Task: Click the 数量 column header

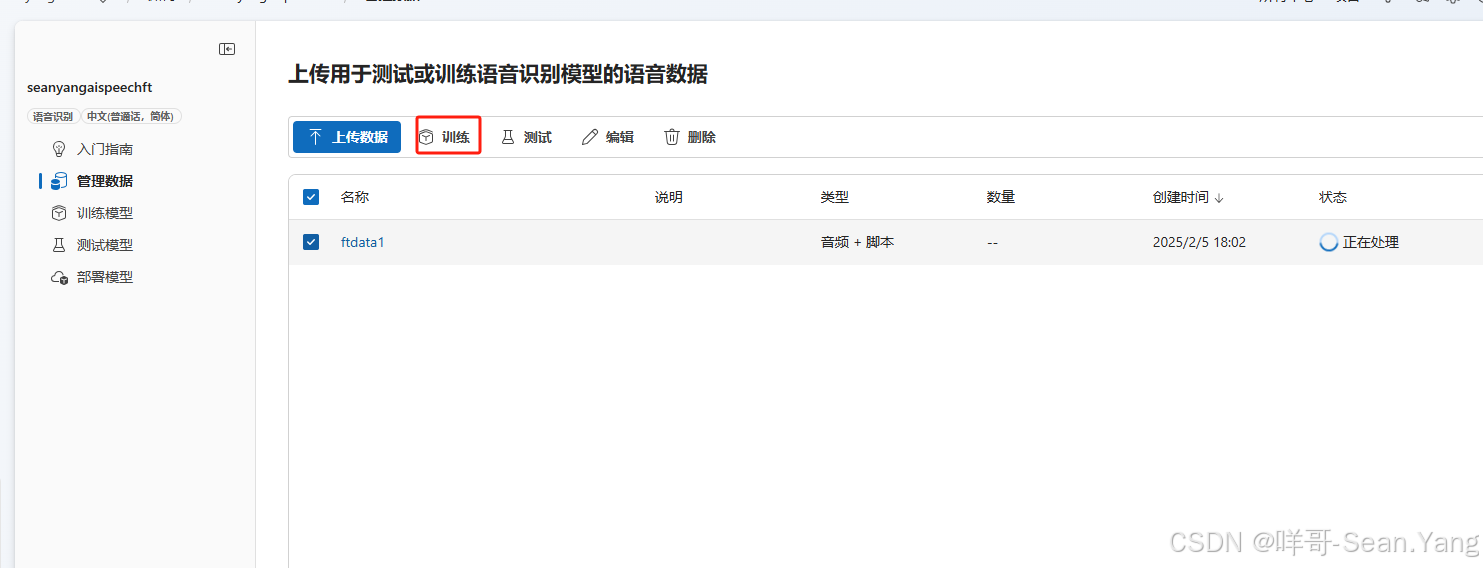Action: (x=1001, y=197)
